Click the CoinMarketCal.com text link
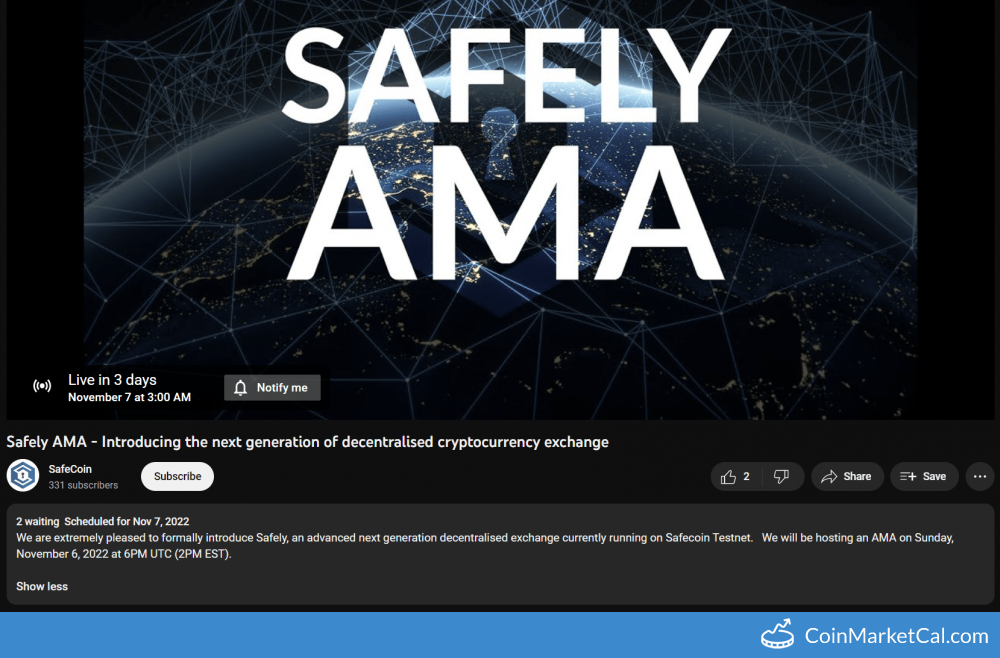This screenshot has height=658, width=1000. click(x=897, y=636)
